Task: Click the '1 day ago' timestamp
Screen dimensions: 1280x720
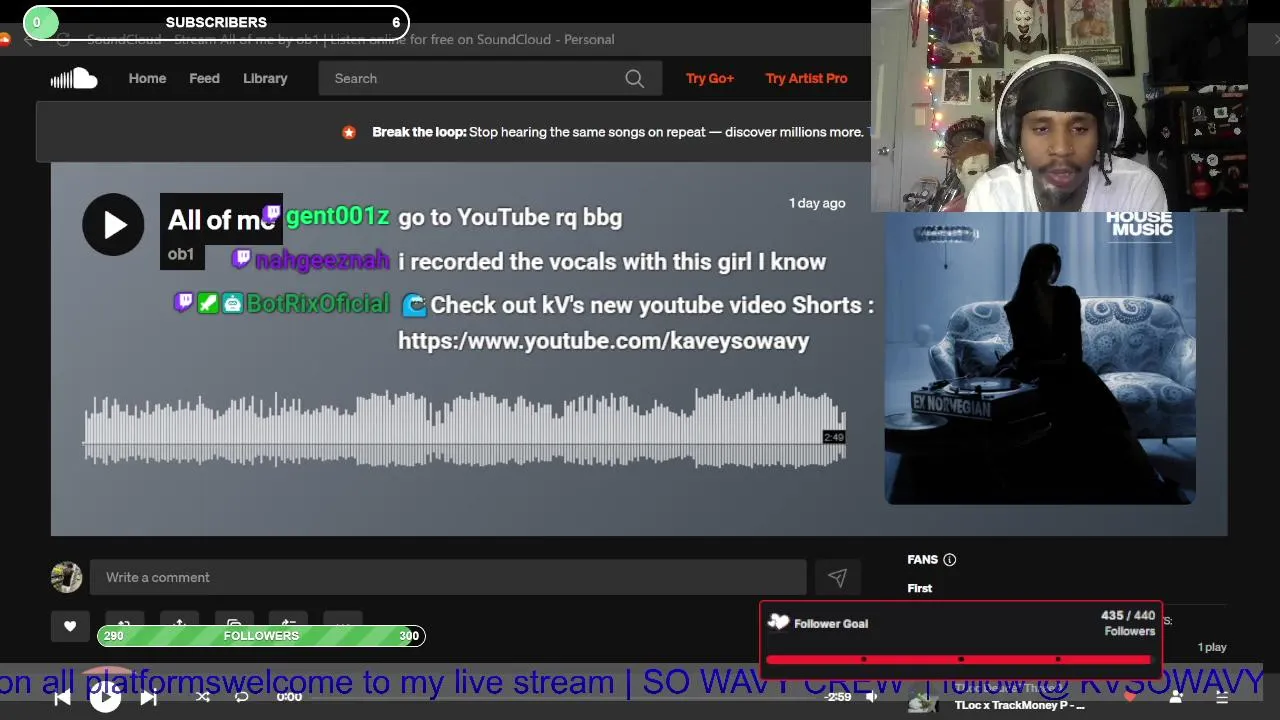Action: (x=817, y=203)
